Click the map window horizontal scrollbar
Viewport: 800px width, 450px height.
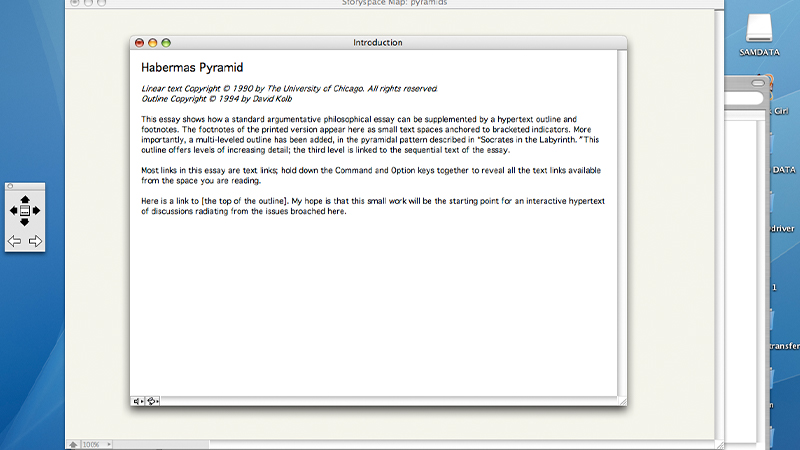coord(400,444)
